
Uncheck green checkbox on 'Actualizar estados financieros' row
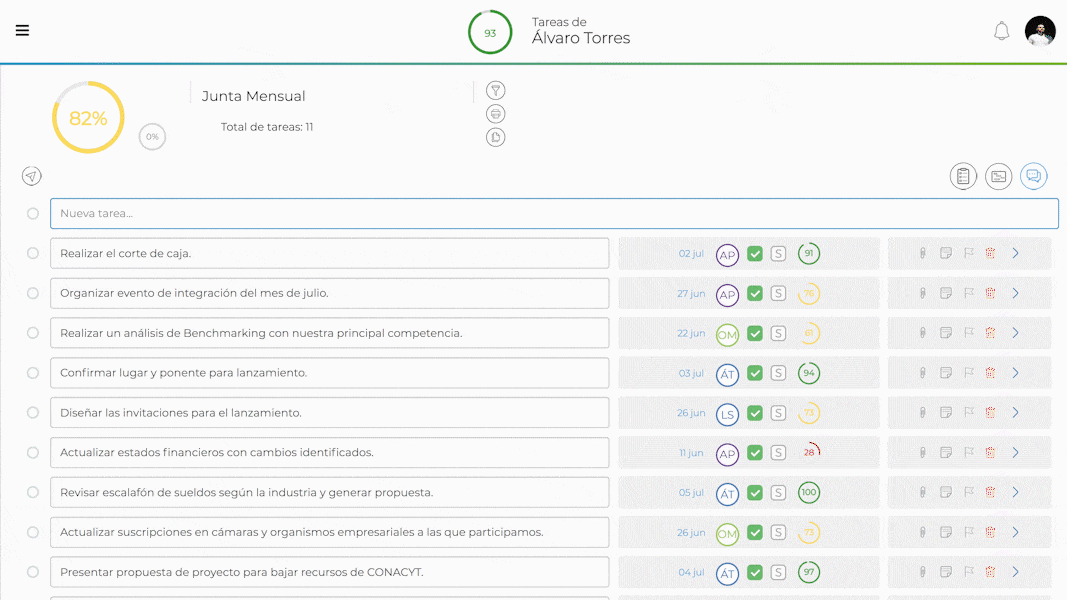point(755,453)
